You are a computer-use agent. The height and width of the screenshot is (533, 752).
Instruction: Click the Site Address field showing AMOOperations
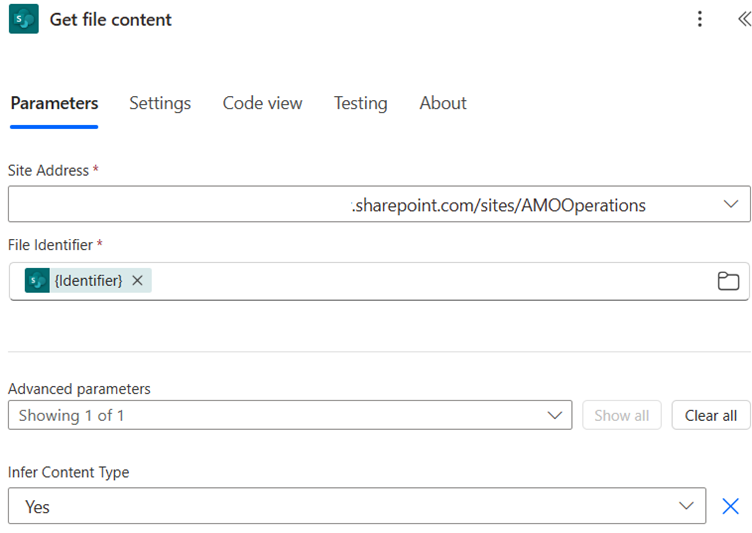point(379,204)
